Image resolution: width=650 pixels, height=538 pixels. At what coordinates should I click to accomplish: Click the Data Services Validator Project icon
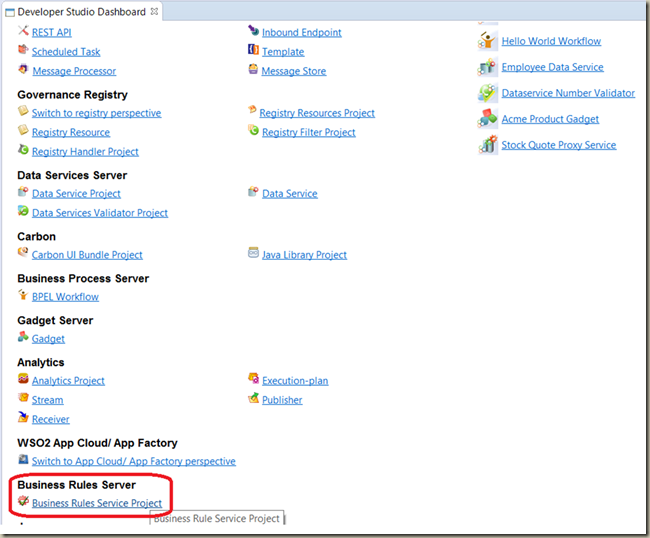click(x=23, y=211)
